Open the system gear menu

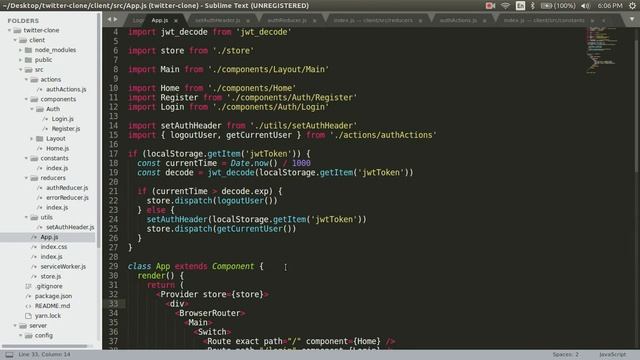tap(632, 6)
